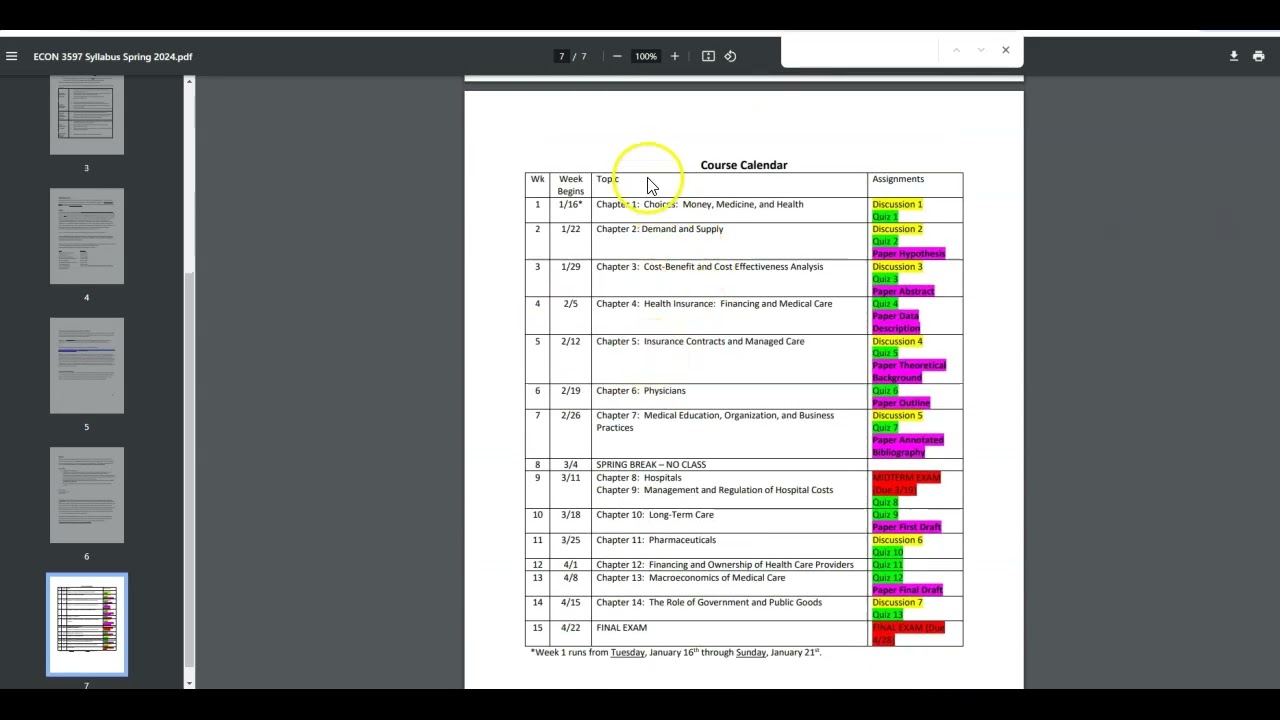Screen dimensions: 1280x720
Task: Click the 'Assignments' column header
Action: coord(898,179)
